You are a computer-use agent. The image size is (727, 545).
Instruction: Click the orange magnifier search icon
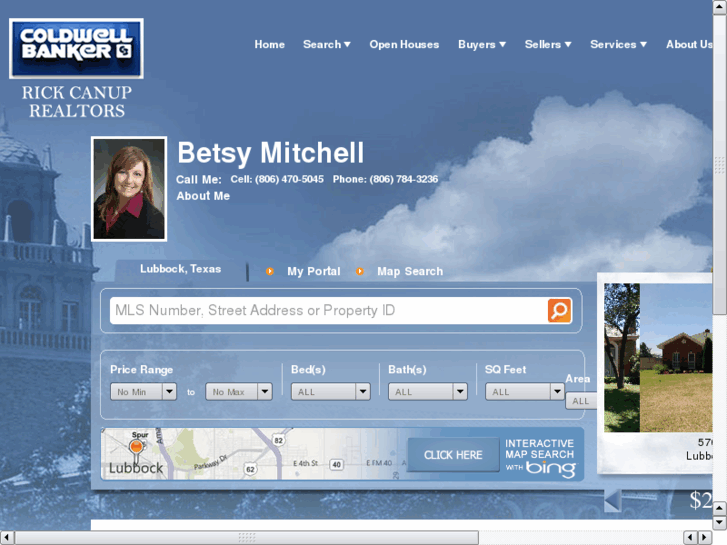pos(559,310)
